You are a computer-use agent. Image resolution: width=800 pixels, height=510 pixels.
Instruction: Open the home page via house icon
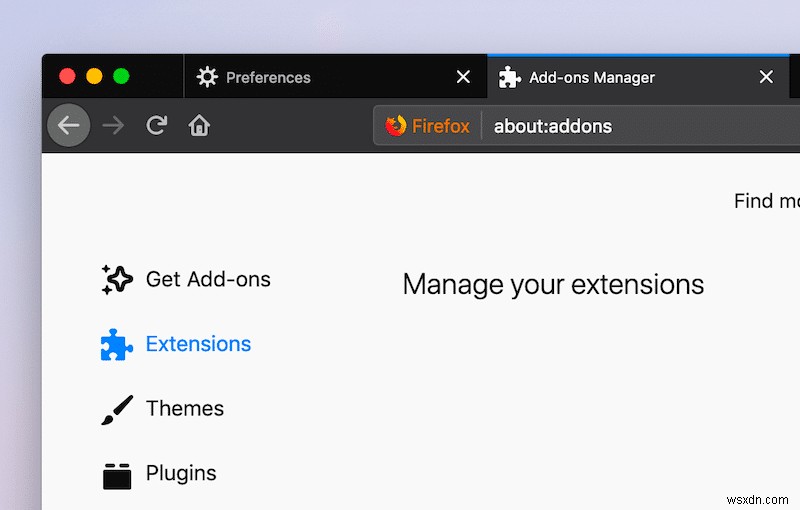click(x=199, y=125)
